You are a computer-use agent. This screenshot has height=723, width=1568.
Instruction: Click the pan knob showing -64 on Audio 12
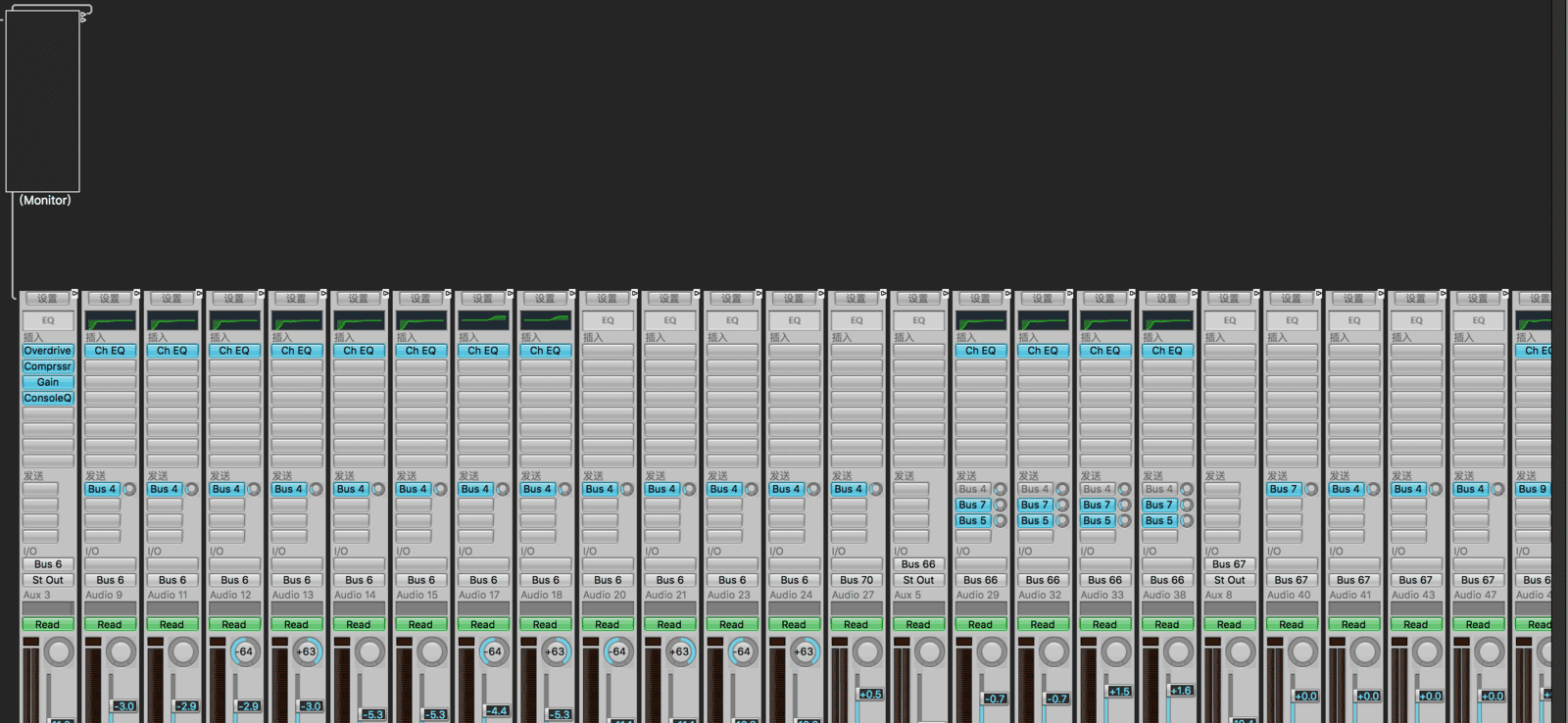click(245, 651)
